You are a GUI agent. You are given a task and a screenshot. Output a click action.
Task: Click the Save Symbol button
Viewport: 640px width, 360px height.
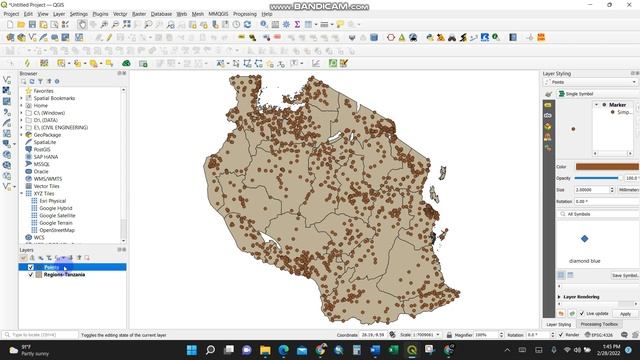coord(625,276)
